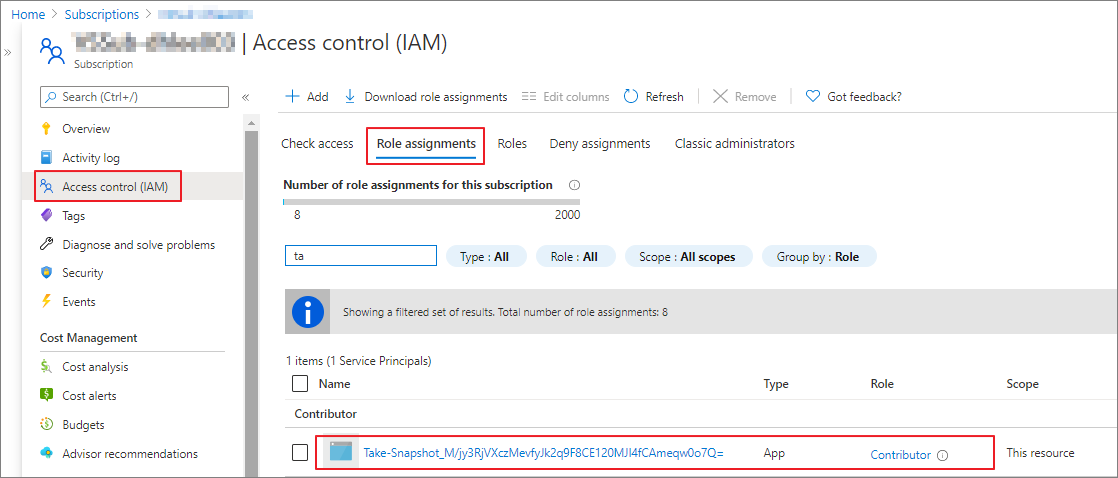Screen dimensions: 1118x478
Task: Click the Events lightning icon
Action: (x=47, y=302)
